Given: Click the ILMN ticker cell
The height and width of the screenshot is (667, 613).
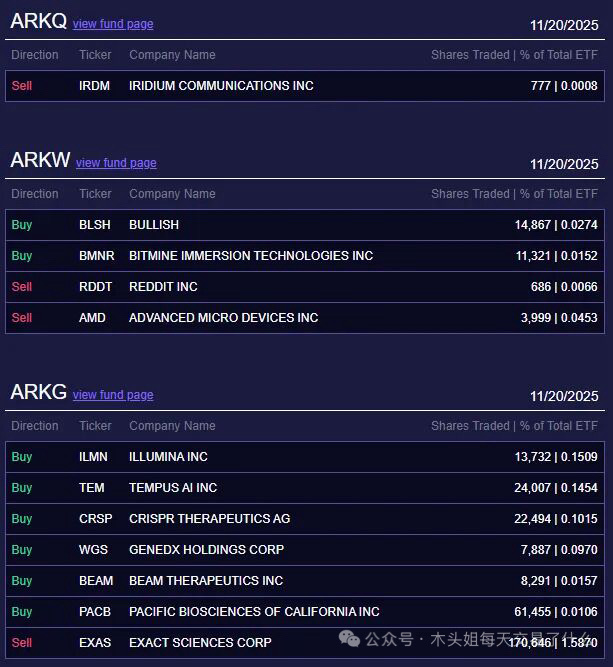Looking at the screenshot, I should click(x=94, y=457).
